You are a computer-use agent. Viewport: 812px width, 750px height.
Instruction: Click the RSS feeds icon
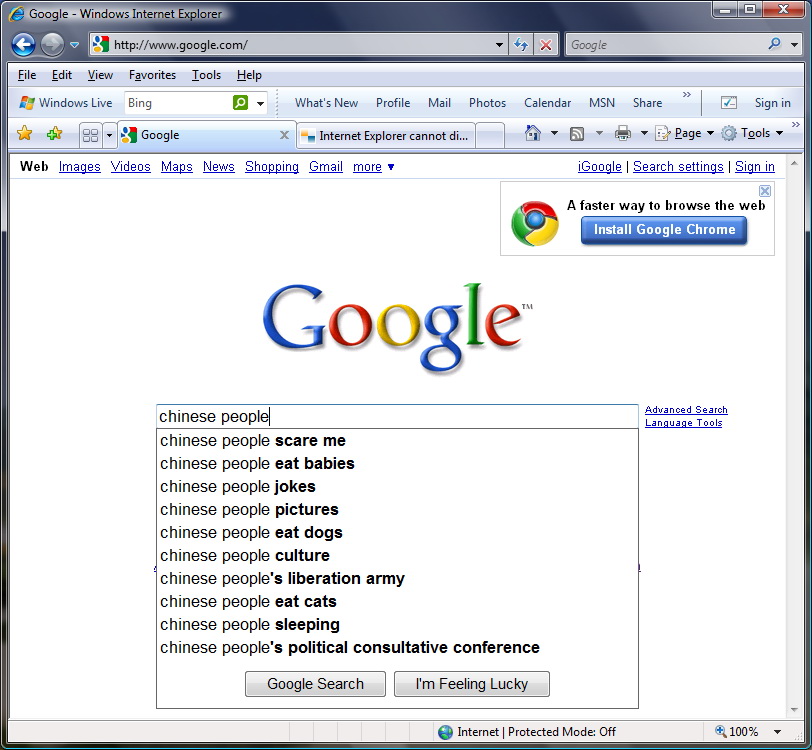(x=577, y=133)
